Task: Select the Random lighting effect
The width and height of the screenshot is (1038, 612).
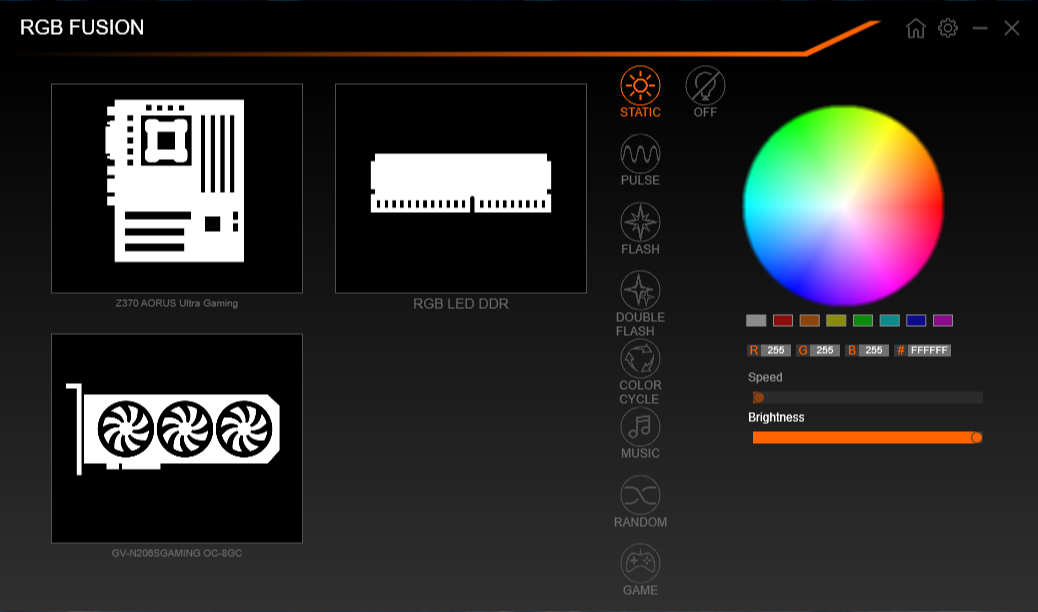Action: [x=640, y=495]
